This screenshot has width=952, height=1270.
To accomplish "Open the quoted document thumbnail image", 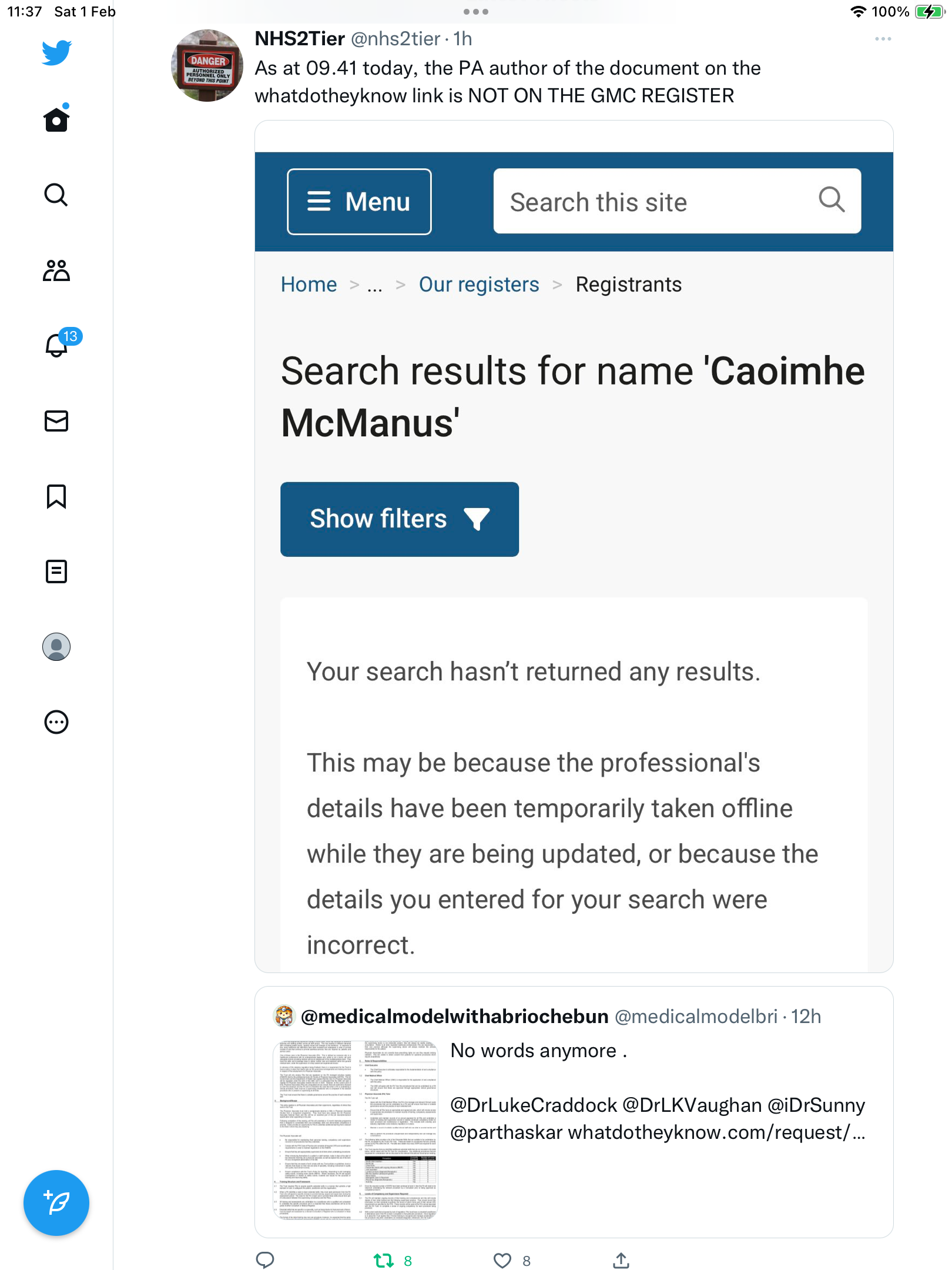I will pyautogui.click(x=356, y=1129).
